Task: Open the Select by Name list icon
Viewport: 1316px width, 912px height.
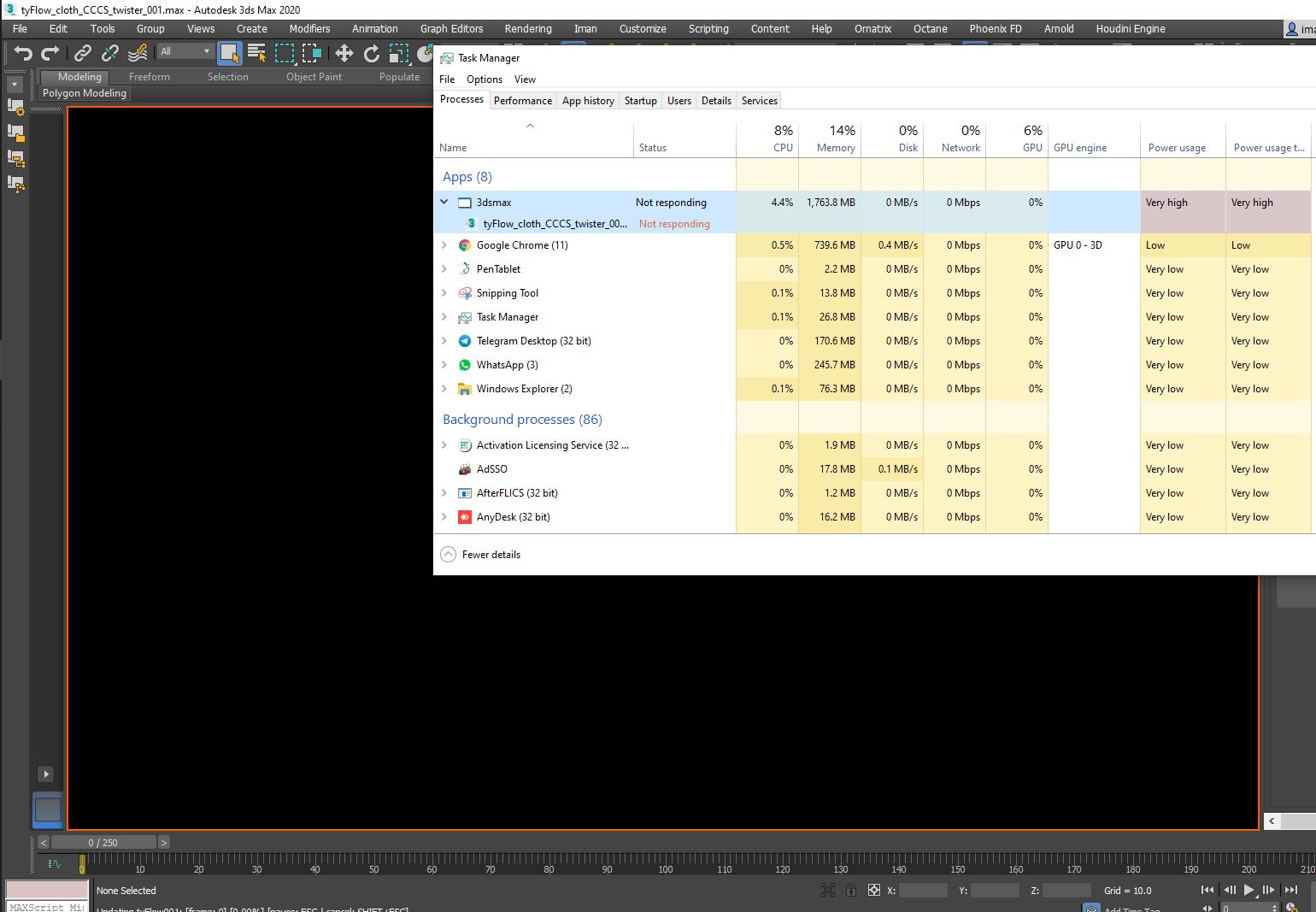Action: point(256,54)
